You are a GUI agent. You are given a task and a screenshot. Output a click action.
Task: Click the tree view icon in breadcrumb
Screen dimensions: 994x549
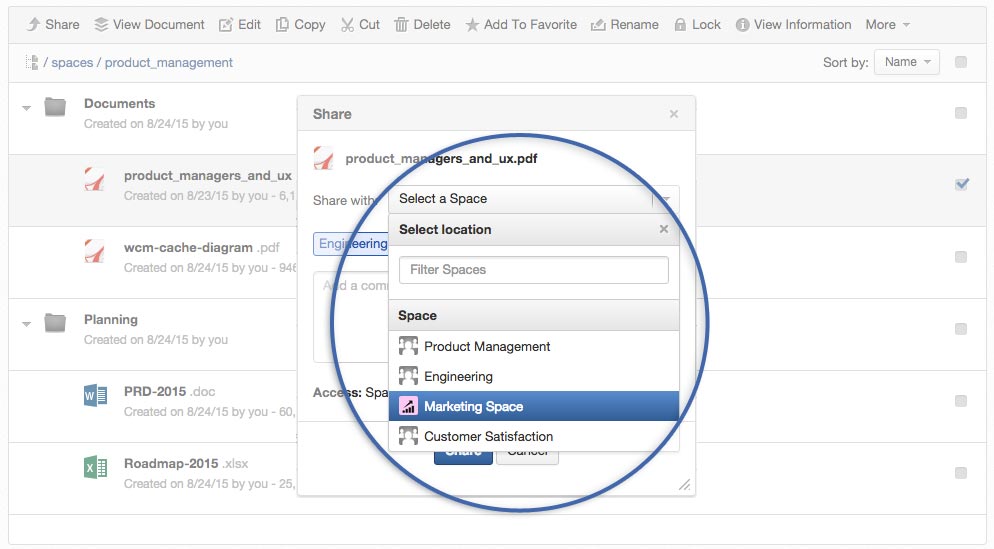coord(32,62)
